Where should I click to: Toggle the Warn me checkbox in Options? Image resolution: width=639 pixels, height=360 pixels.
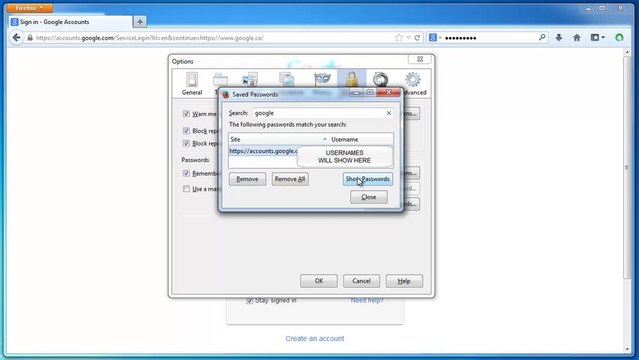tap(186, 114)
